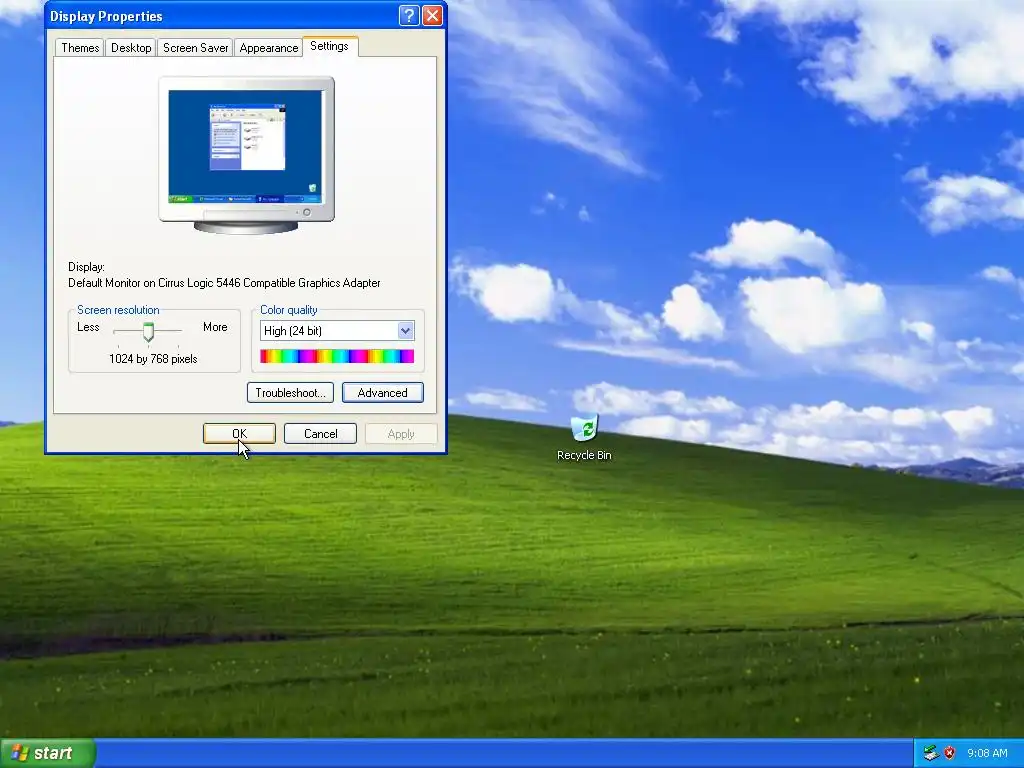
Task: Switch to the Themes tab
Action: (80, 48)
